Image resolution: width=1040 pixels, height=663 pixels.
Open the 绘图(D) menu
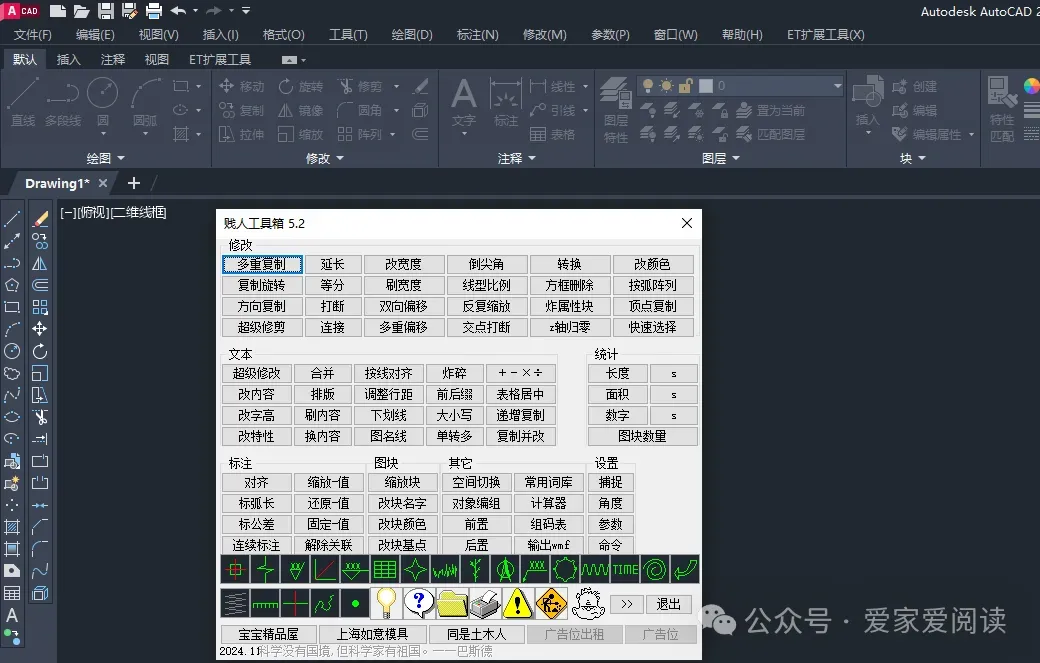coord(412,34)
